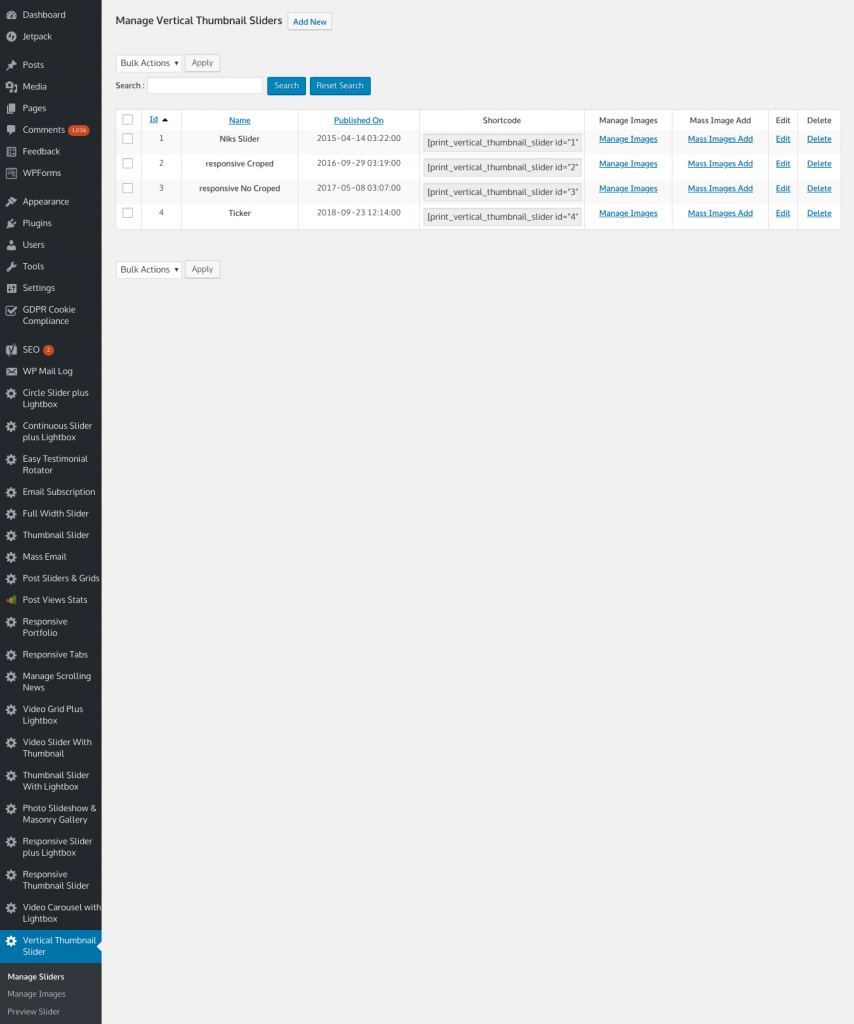
Task: Open the top Bulk Actions dropdown
Action: coord(148,62)
